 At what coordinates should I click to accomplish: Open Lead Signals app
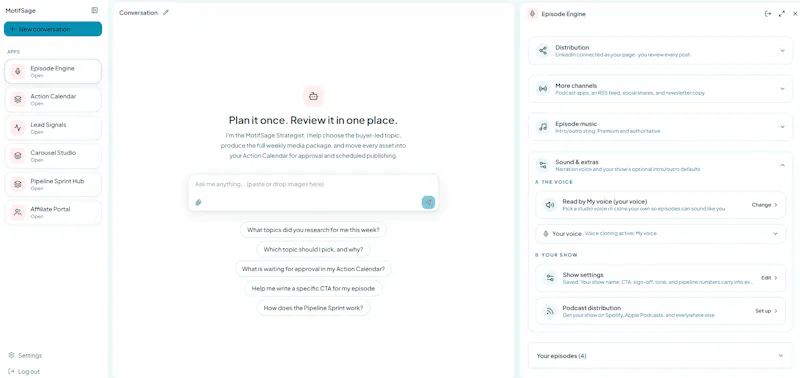[53, 128]
